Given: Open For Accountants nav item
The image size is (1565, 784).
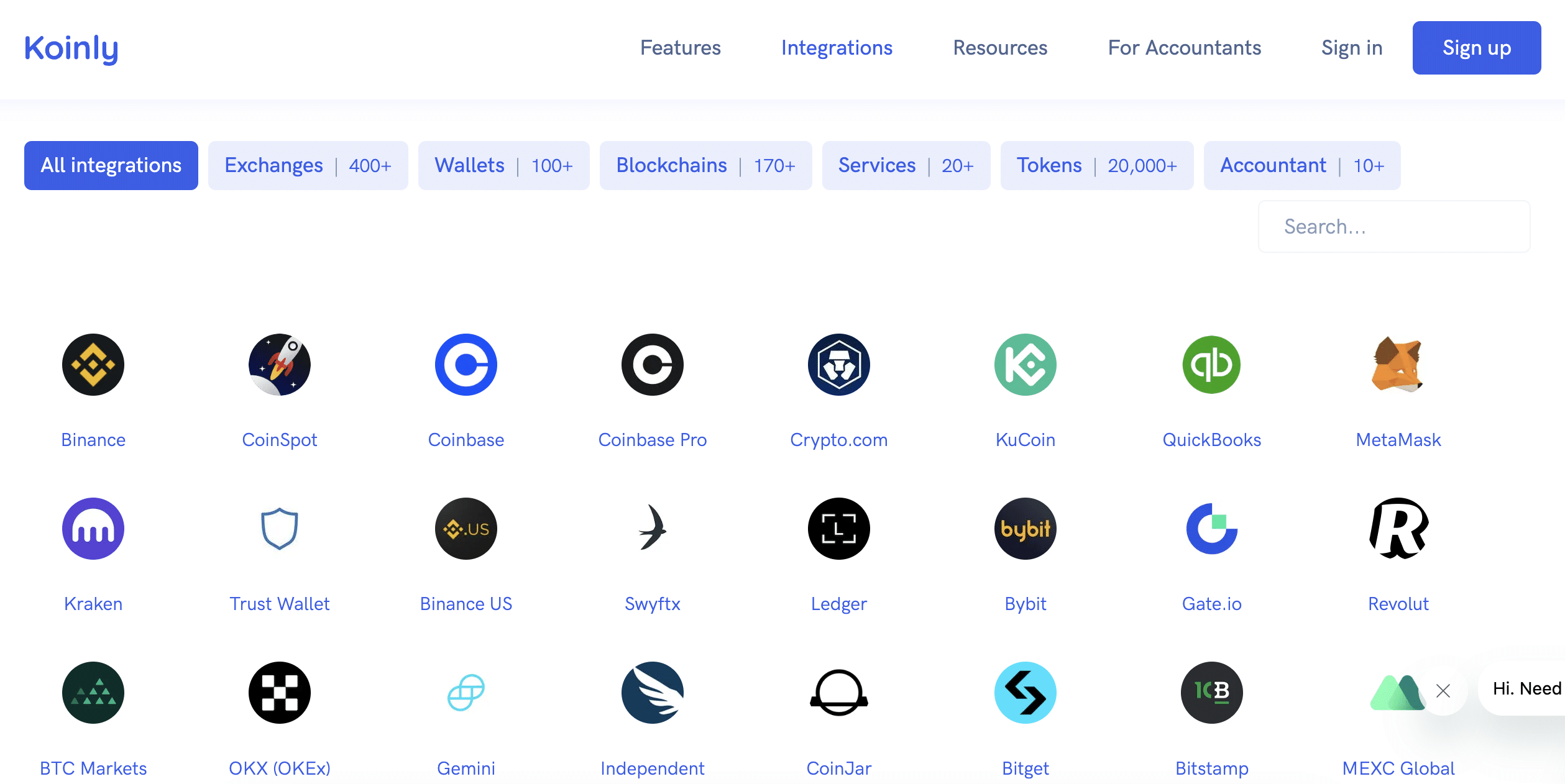Looking at the screenshot, I should (1185, 48).
